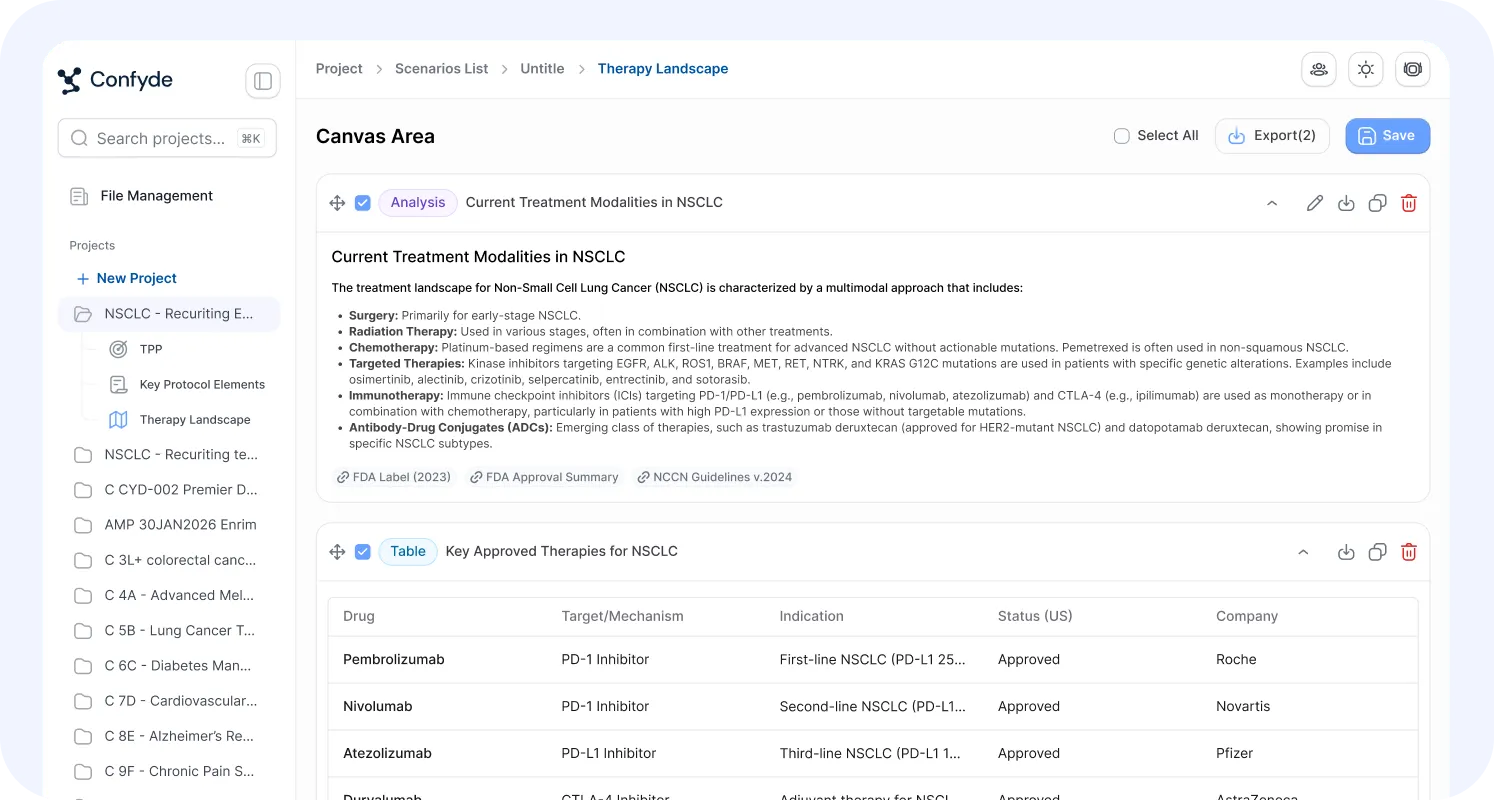Image resolution: width=1494 pixels, height=800 pixels.
Task: Click the Confyde logo
Action: (115, 80)
